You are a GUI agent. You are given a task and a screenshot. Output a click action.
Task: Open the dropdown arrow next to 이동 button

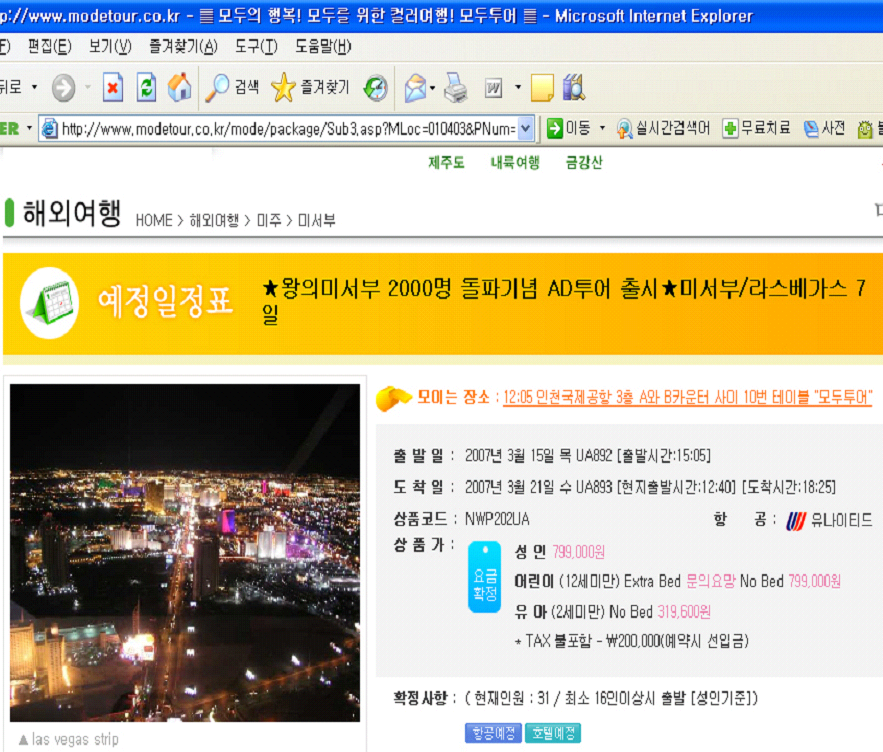(602, 129)
